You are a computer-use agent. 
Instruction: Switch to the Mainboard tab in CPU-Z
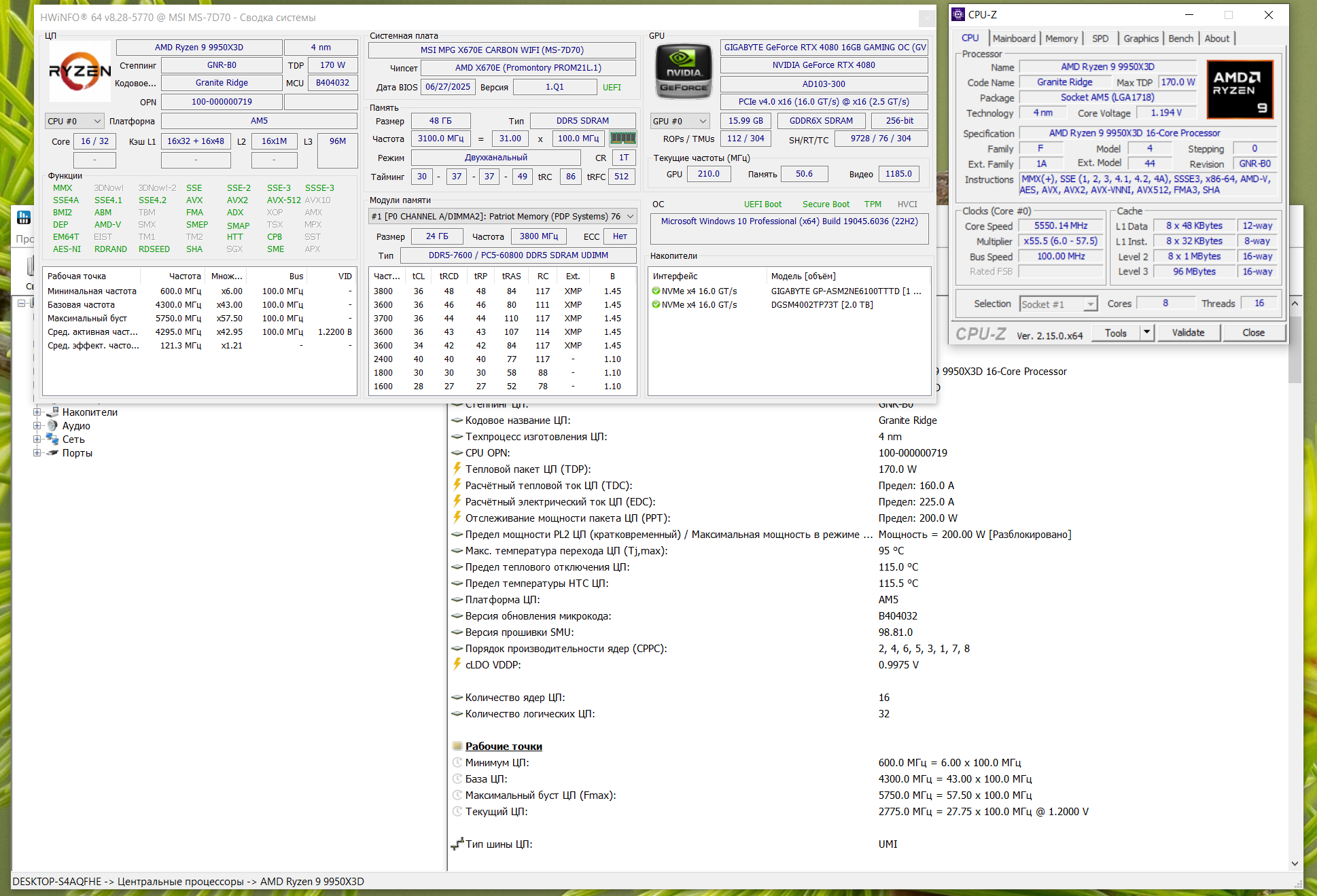click(1013, 39)
